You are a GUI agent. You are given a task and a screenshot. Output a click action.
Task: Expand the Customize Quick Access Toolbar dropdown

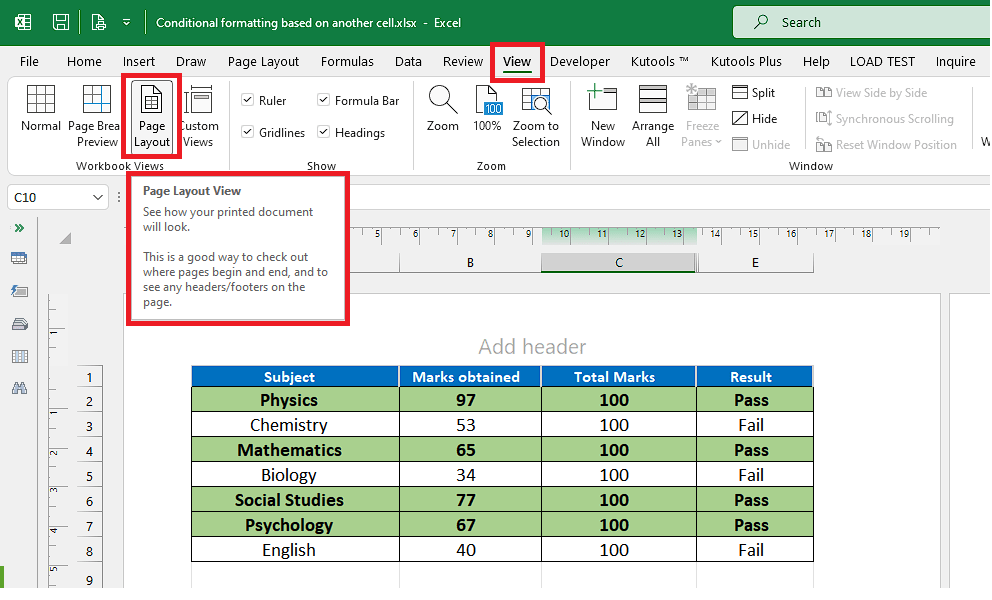(x=126, y=22)
